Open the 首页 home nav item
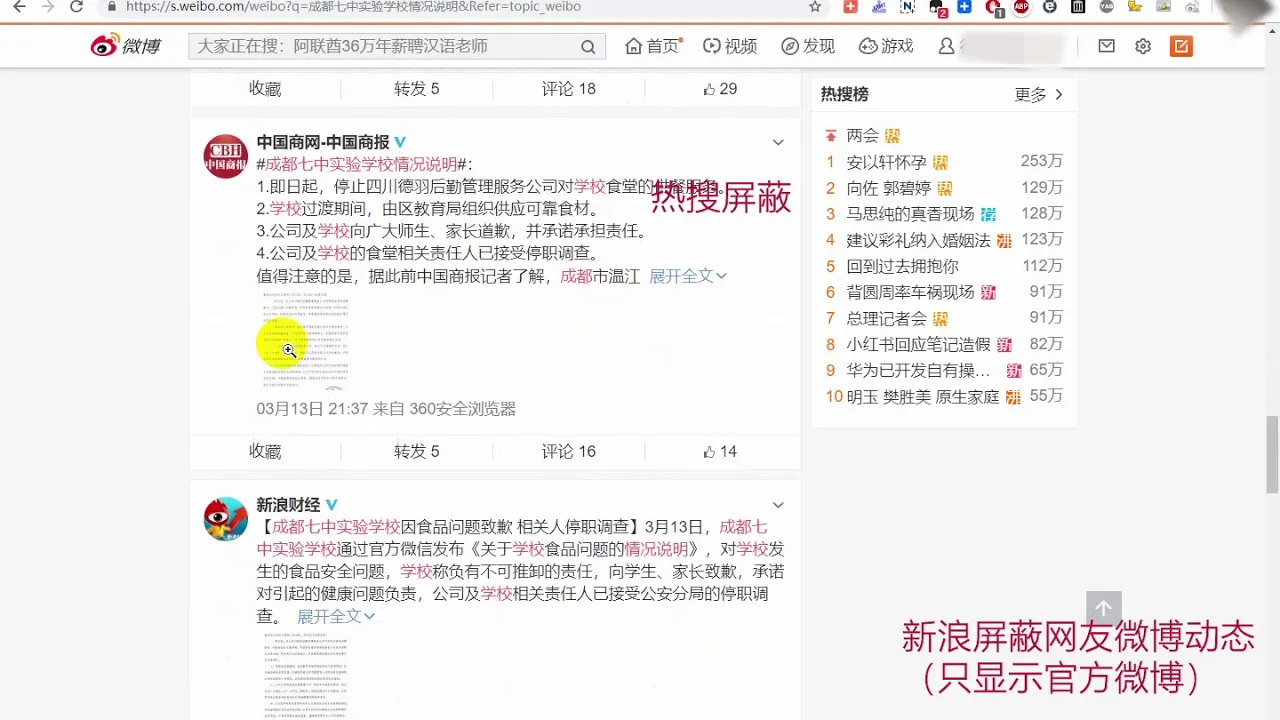Viewport: 1280px width, 720px height. [652, 46]
